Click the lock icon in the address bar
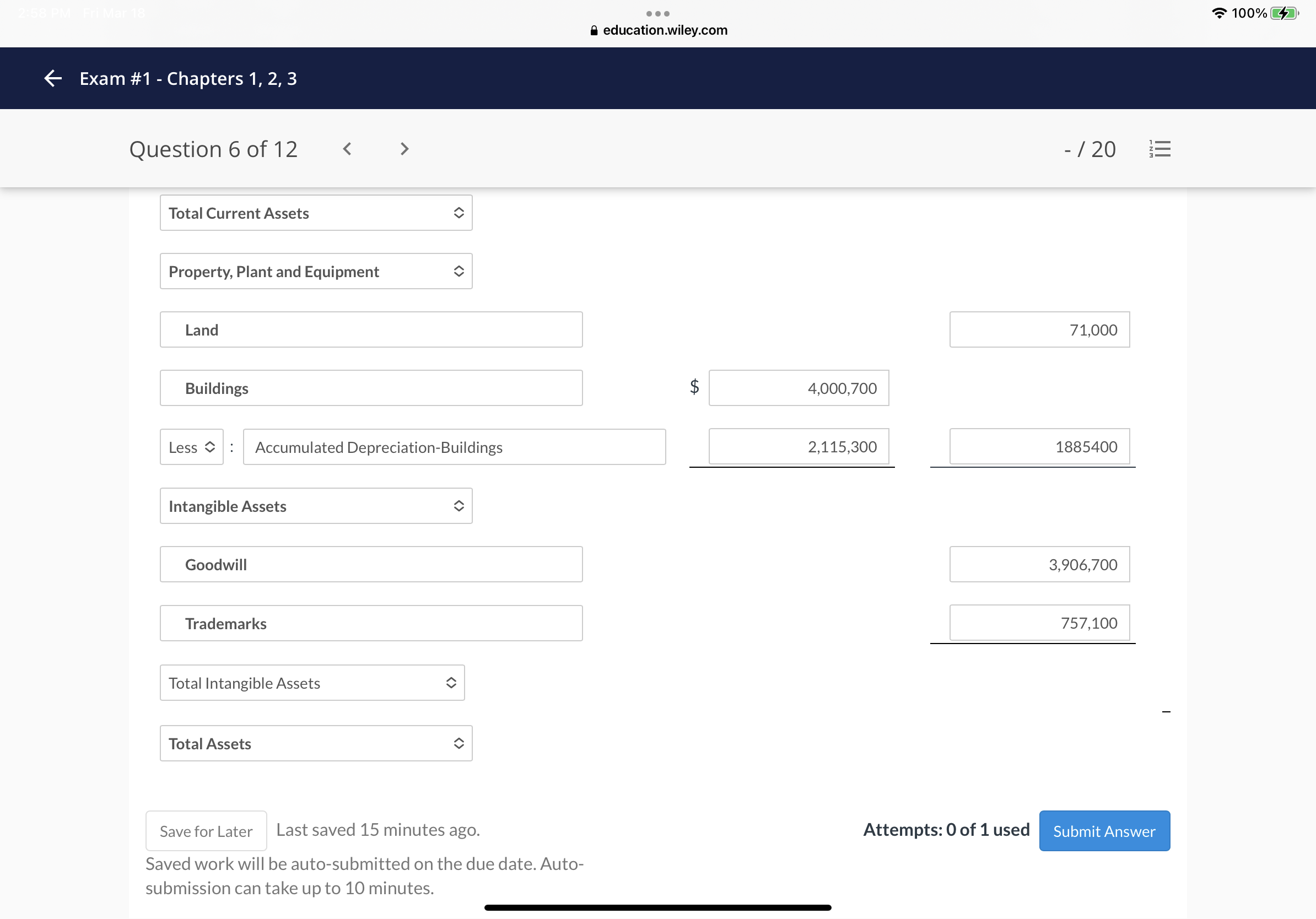This screenshot has width=1316, height=919. [x=594, y=30]
